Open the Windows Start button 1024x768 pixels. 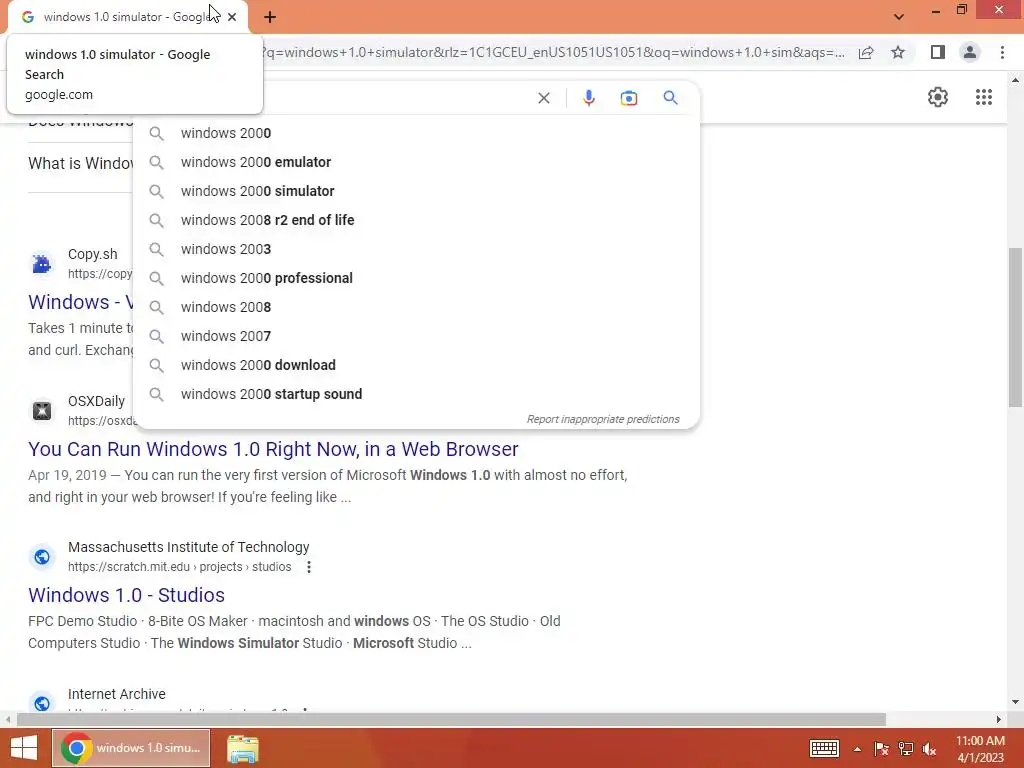point(24,748)
